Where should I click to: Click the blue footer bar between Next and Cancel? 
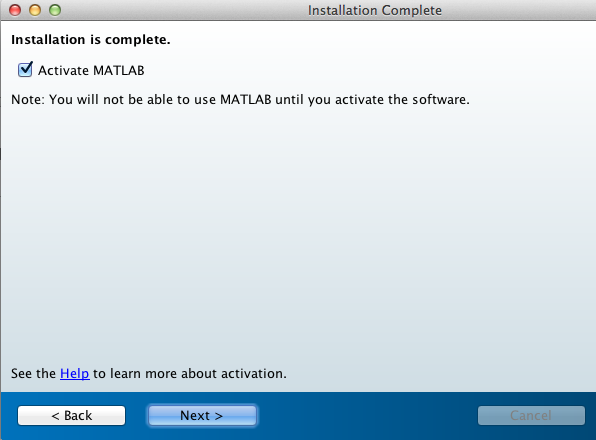(367, 416)
